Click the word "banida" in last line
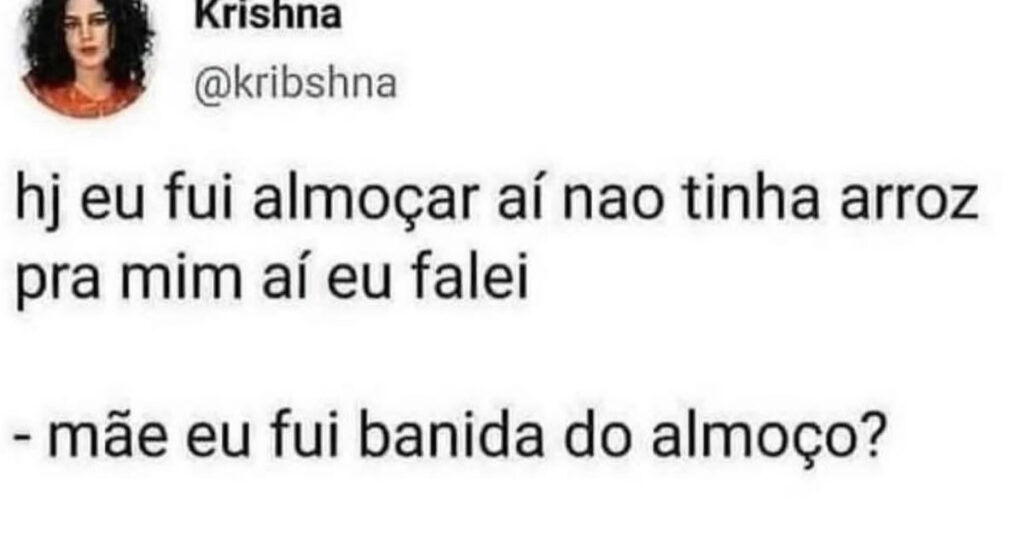Screen dimensions: 1024x538 451,434
